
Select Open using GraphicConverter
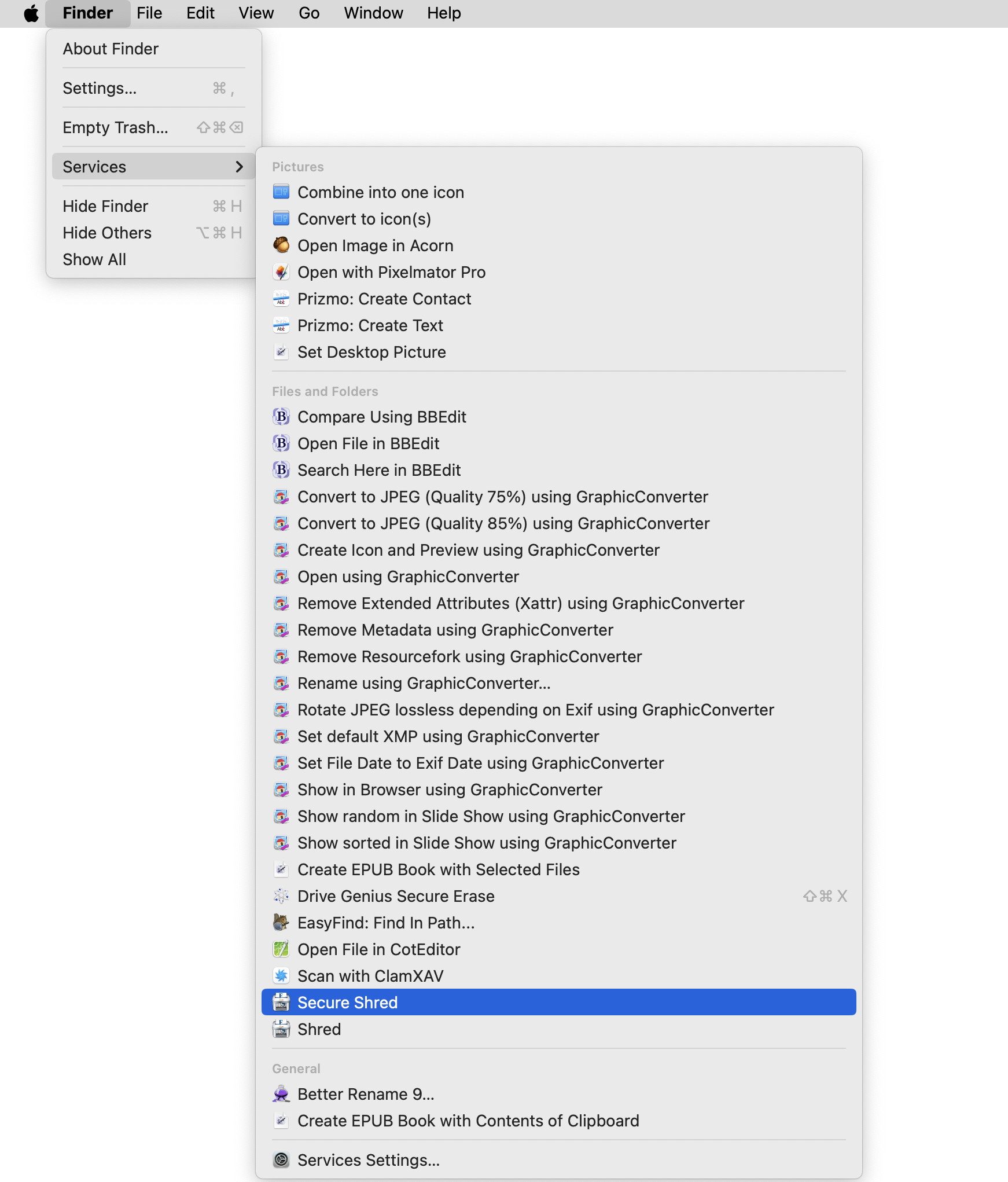point(559,577)
